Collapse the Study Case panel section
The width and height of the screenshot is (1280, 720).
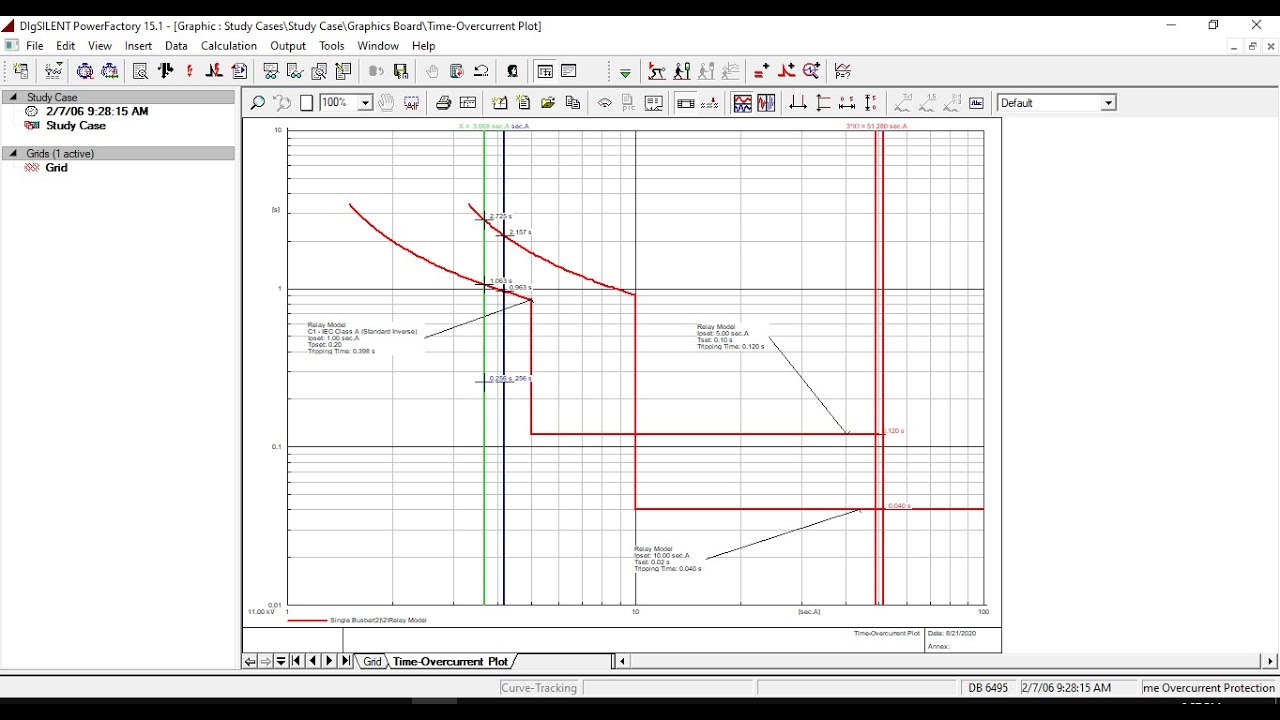click(x=13, y=97)
